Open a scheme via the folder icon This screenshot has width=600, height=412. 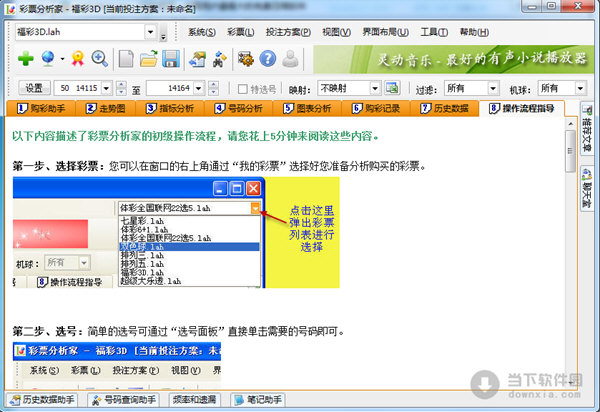click(x=148, y=59)
